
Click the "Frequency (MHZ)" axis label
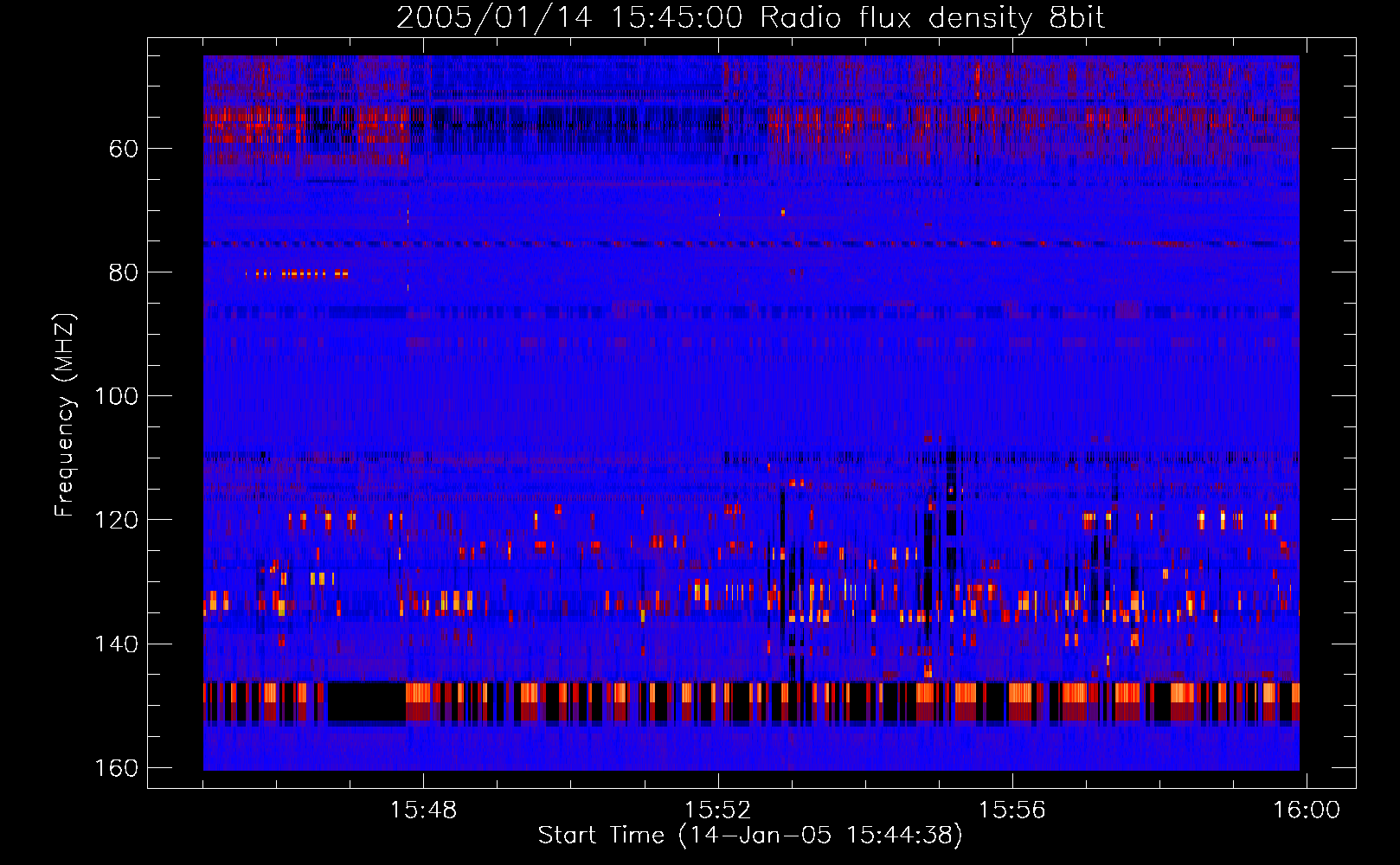coord(65,414)
